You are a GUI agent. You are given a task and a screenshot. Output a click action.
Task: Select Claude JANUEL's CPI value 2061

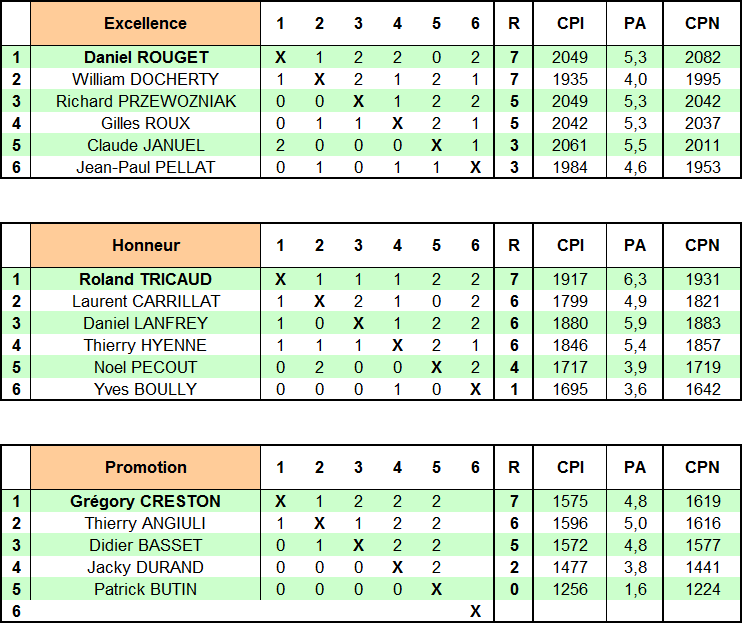[x=570, y=145]
